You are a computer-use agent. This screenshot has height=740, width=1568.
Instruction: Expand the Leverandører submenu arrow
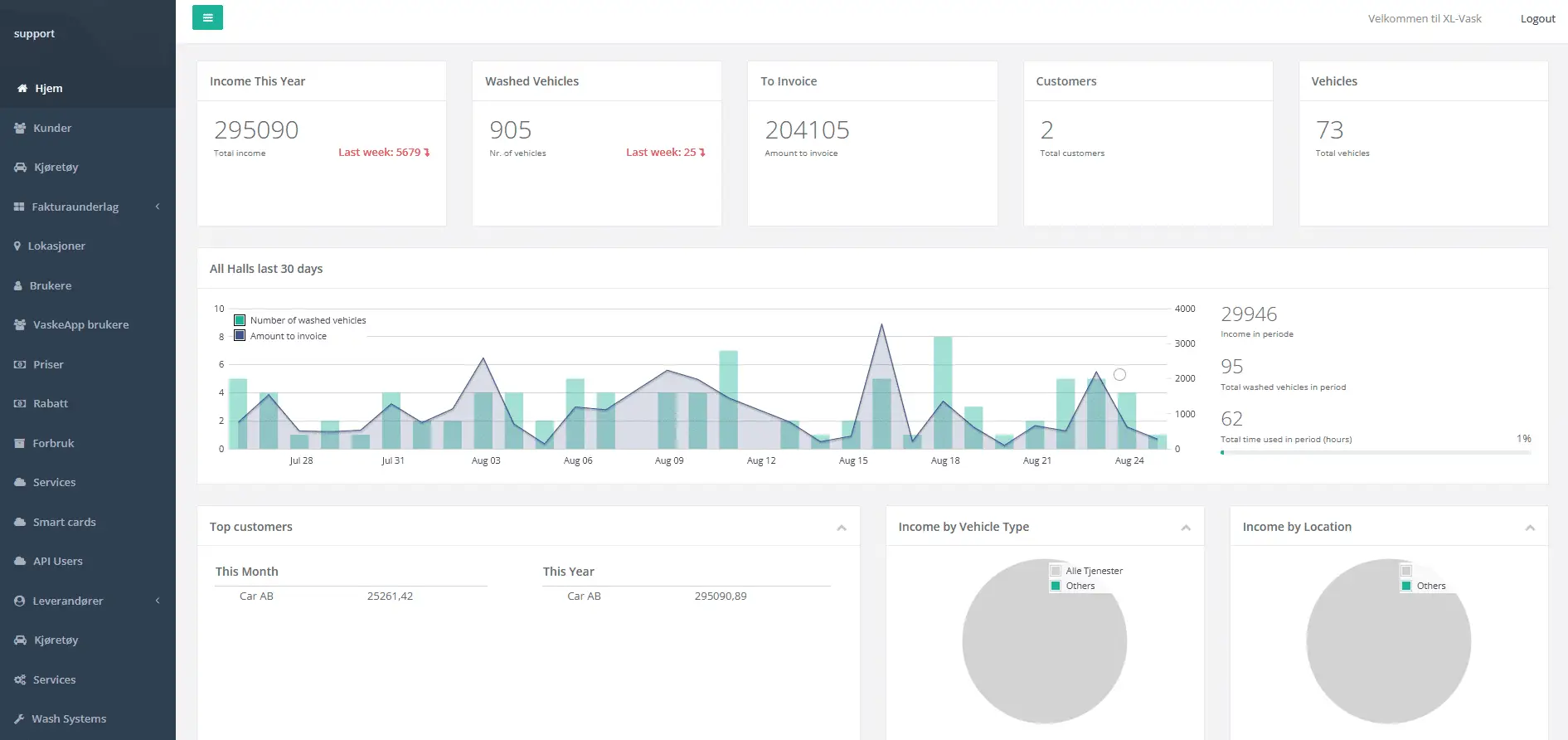pyautogui.click(x=158, y=601)
